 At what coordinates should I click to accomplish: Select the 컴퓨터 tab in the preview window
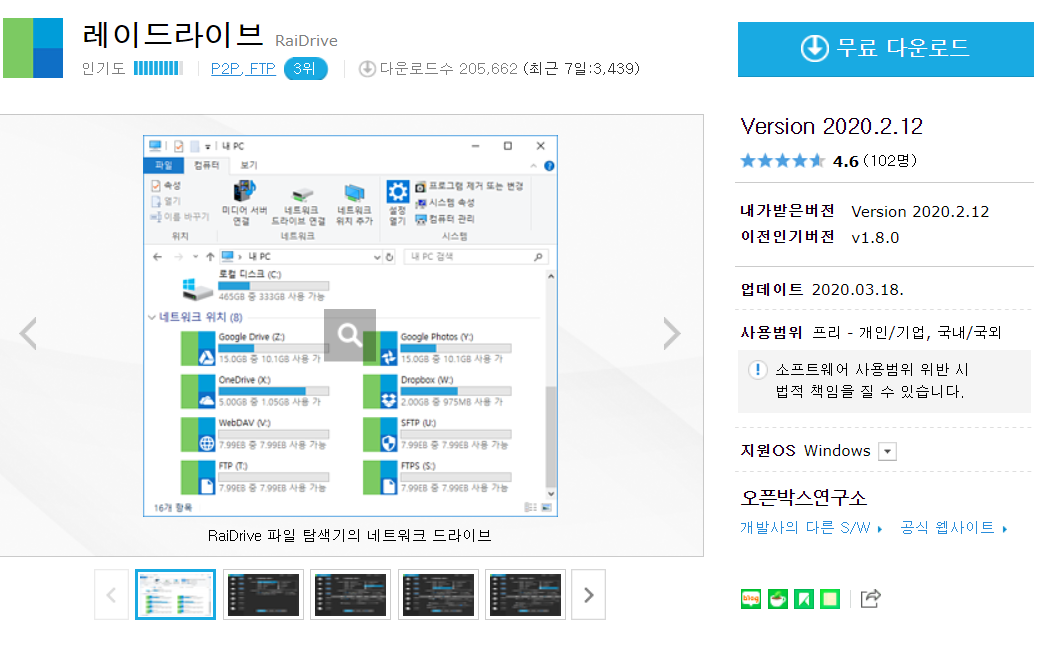207,166
